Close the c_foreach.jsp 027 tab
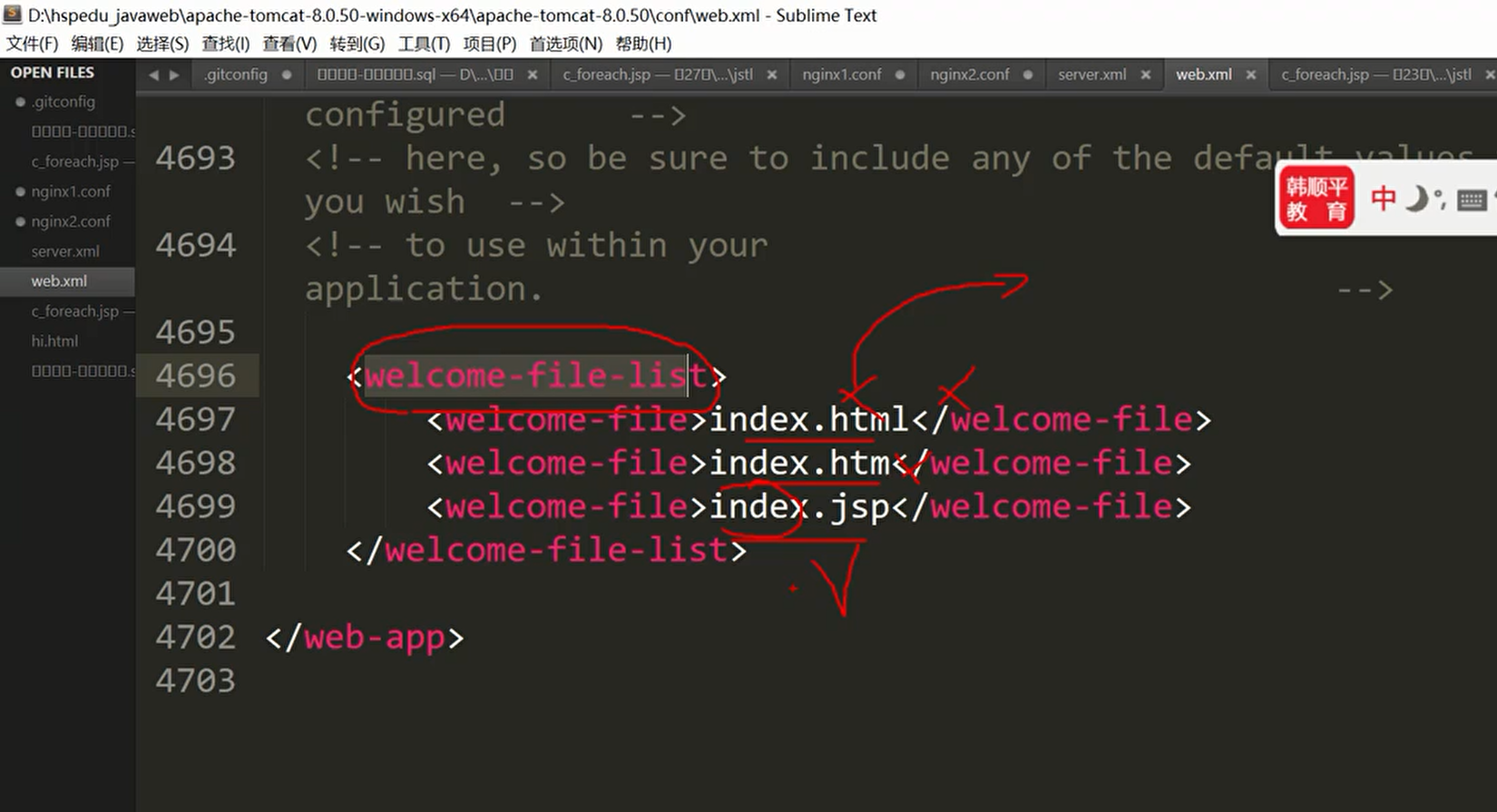This screenshot has width=1497, height=812. click(772, 75)
